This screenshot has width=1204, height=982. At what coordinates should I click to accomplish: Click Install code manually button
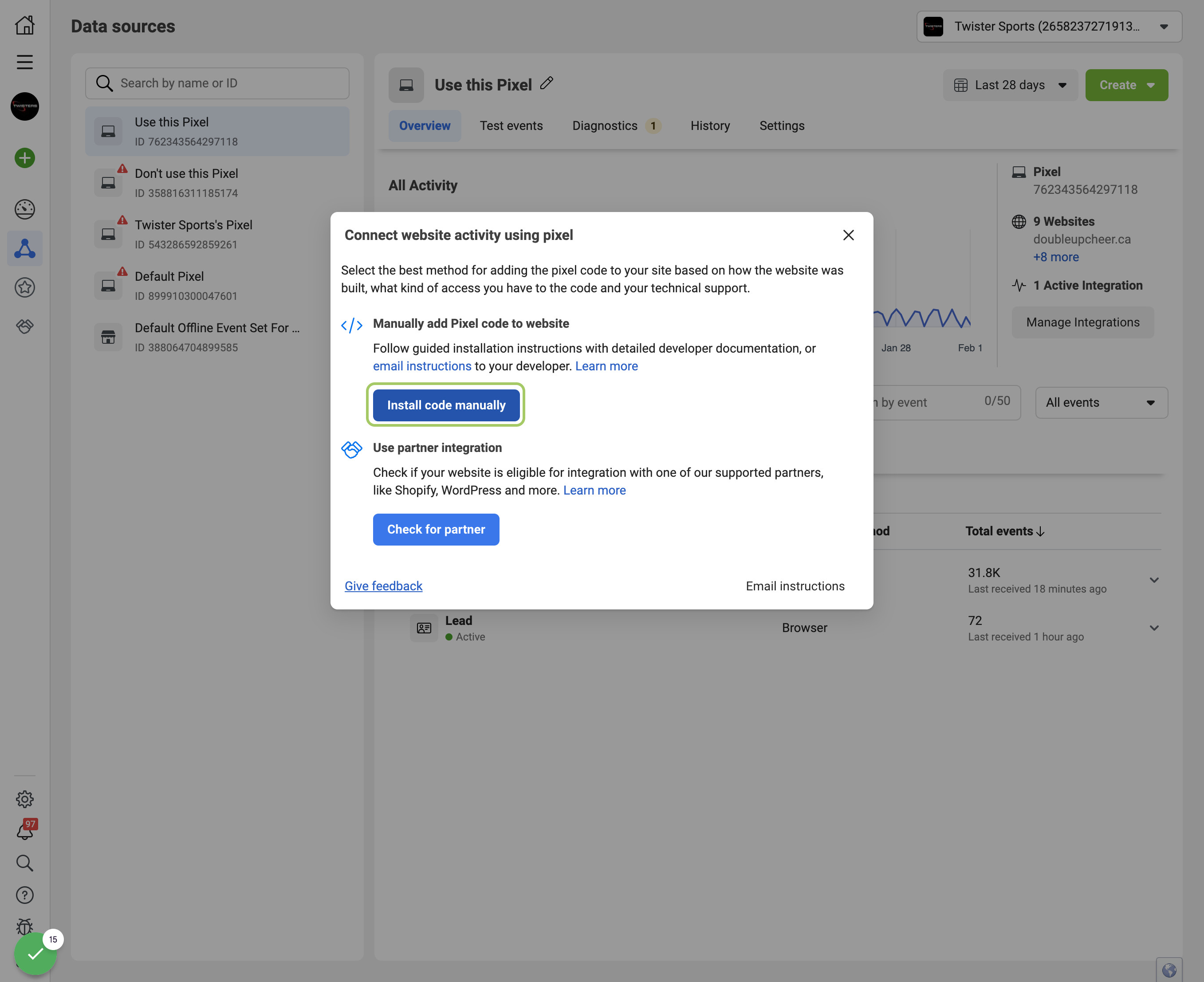(x=446, y=405)
